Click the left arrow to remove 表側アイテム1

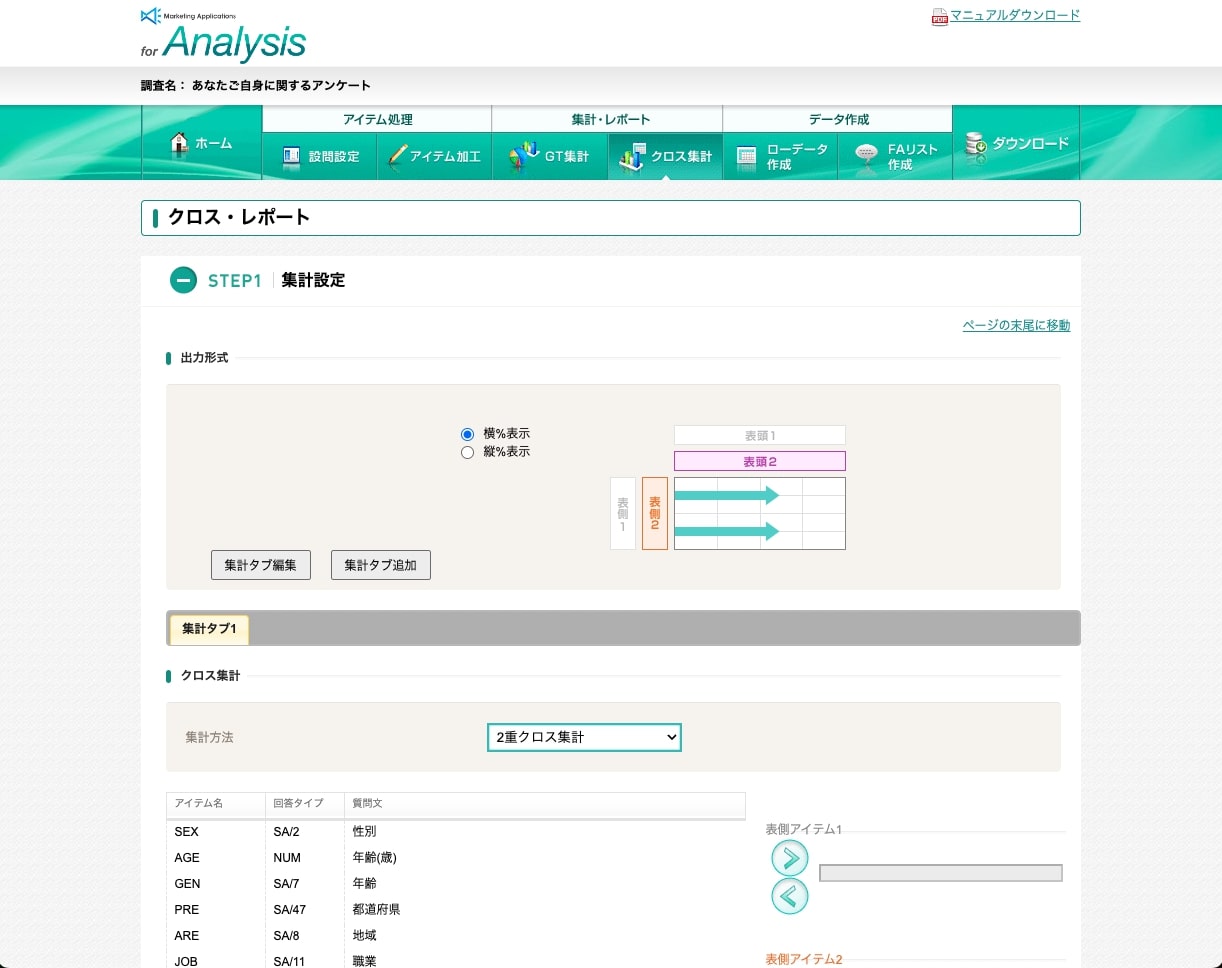790,896
